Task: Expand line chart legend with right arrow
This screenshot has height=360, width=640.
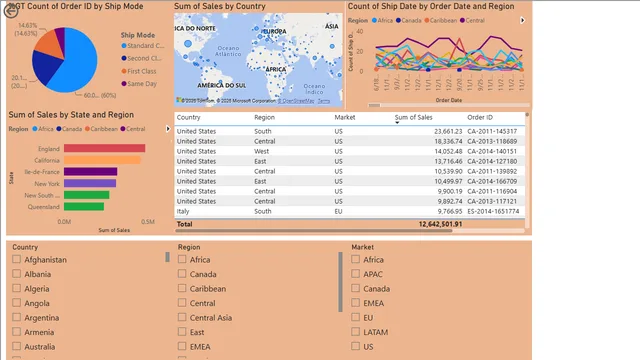Action: 522,20
